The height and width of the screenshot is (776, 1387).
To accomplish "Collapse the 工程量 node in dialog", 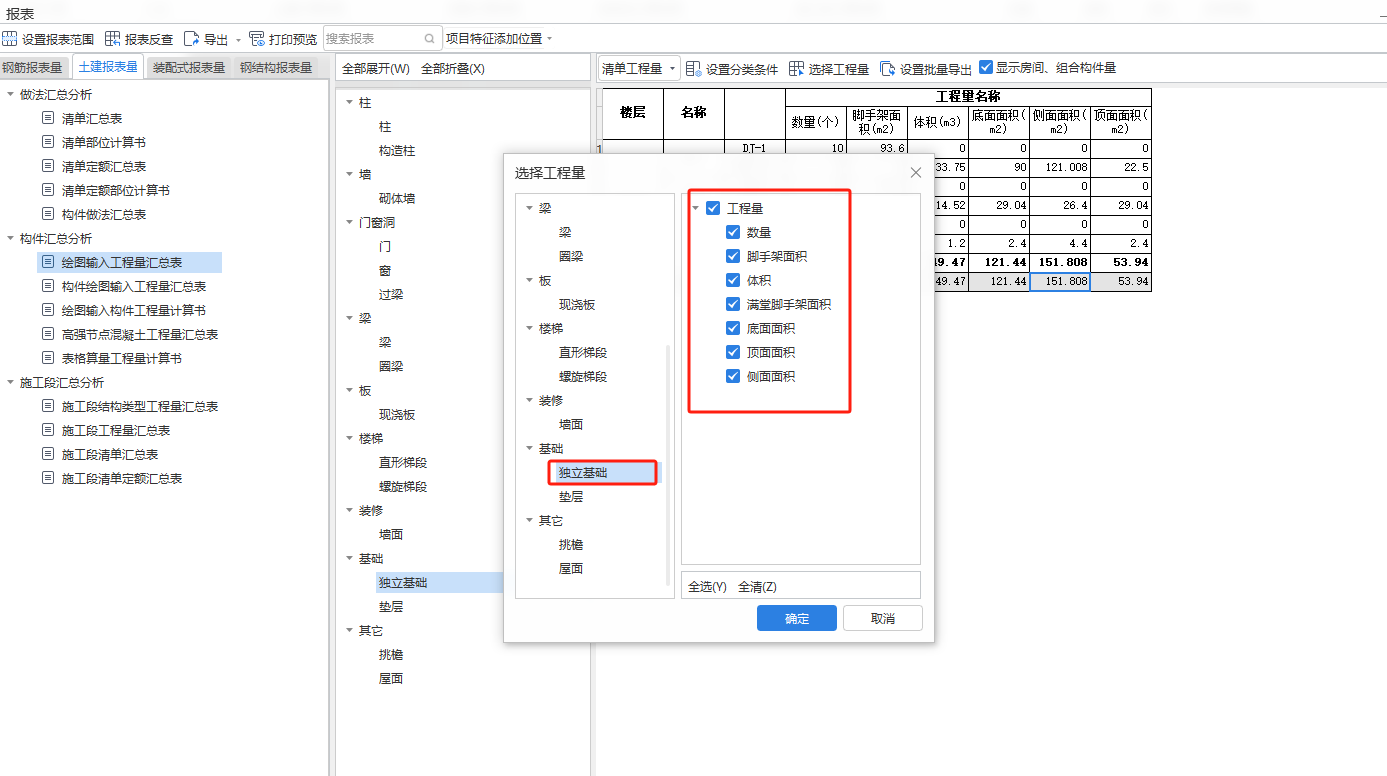I will 695,208.
